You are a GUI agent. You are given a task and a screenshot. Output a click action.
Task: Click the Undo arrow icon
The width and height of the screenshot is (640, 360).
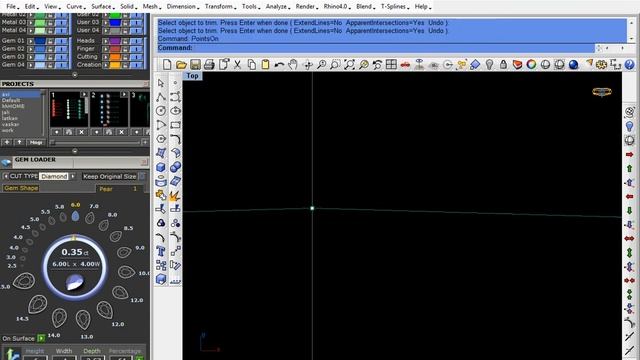279,64
